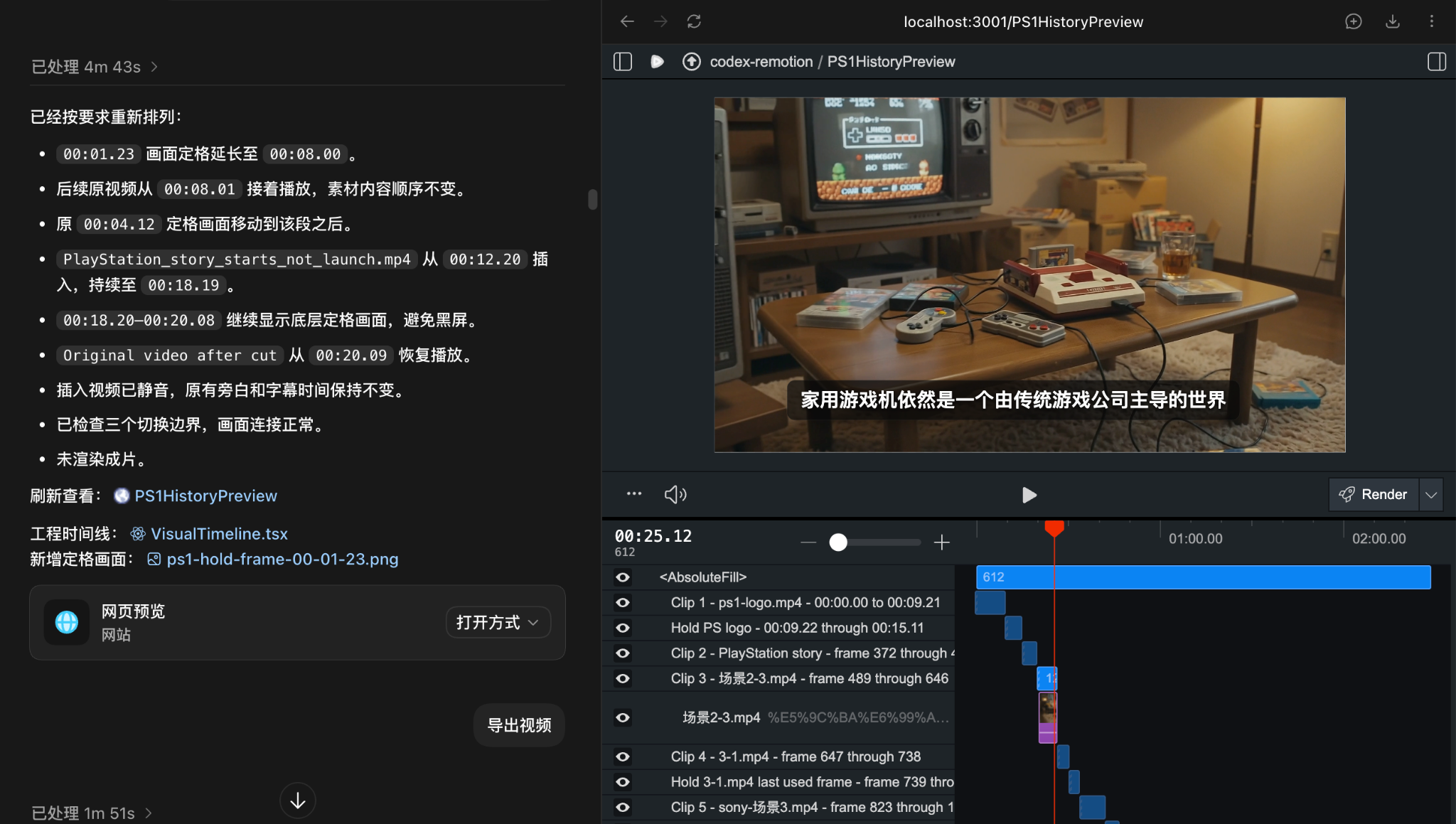This screenshot has width=1456, height=824.
Task: Zoom in the timeline with plus
Action: 942,542
